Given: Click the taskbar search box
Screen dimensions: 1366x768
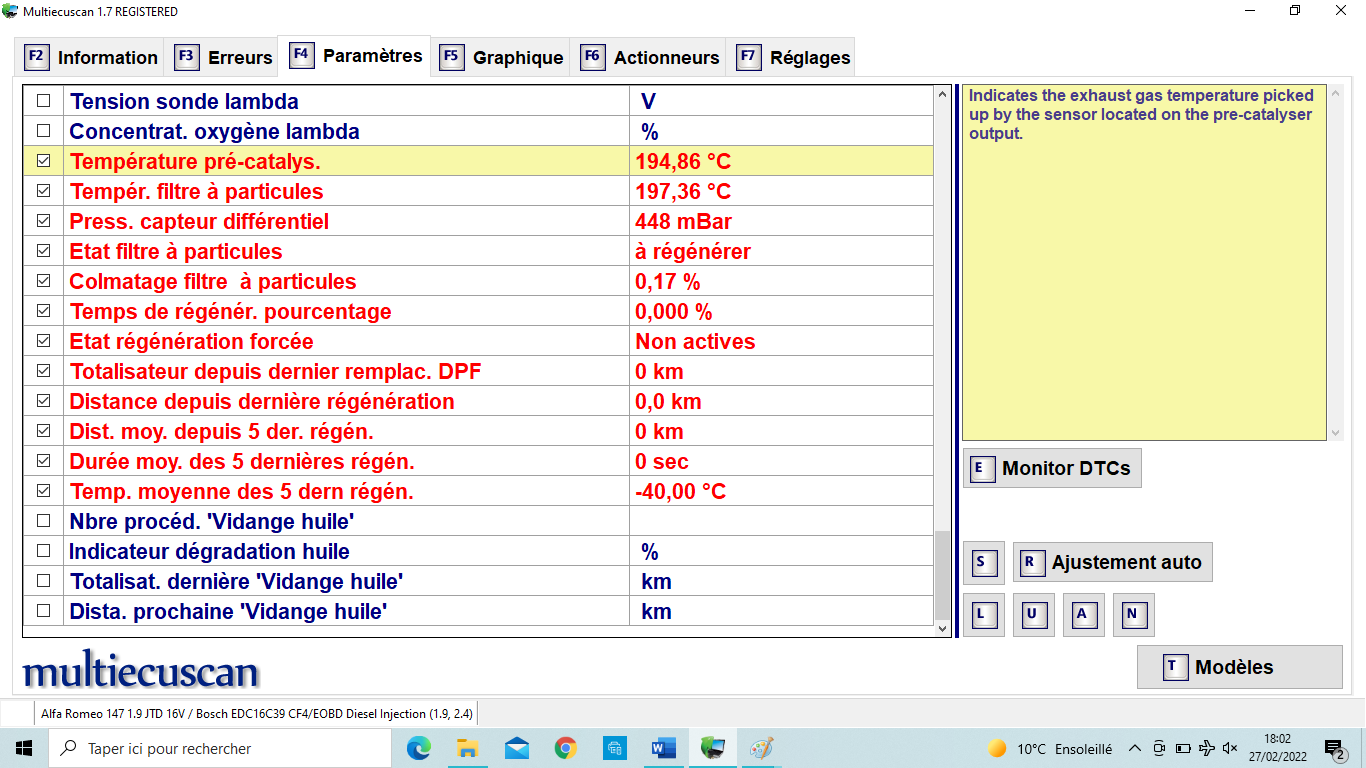Looking at the screenshot, I should click(x=220, y=748).
